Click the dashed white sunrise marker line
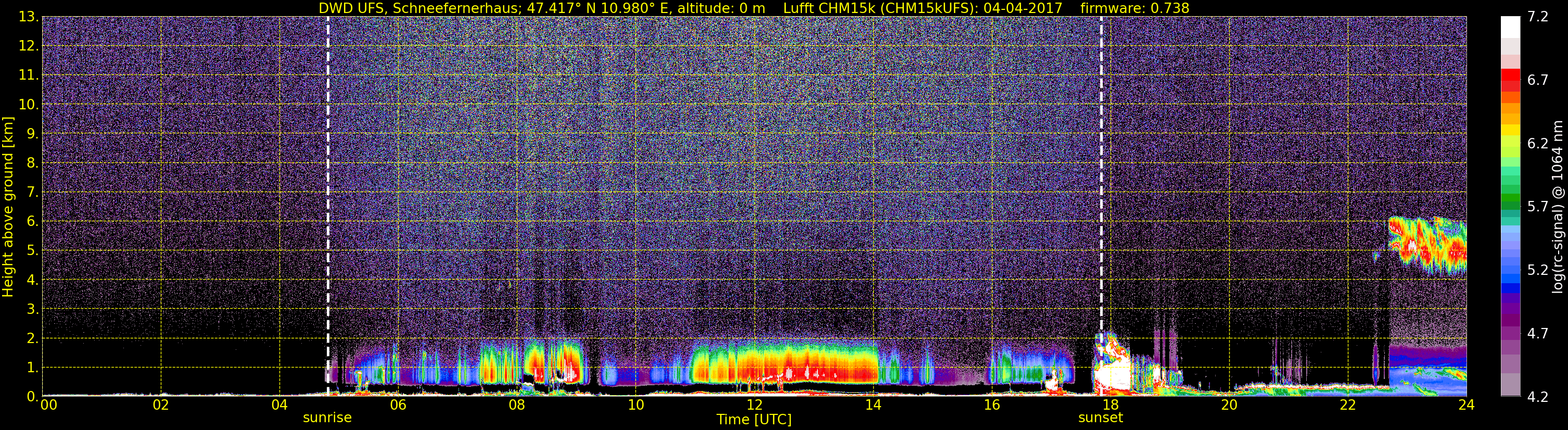1568x430 pixels. [327, 206]
